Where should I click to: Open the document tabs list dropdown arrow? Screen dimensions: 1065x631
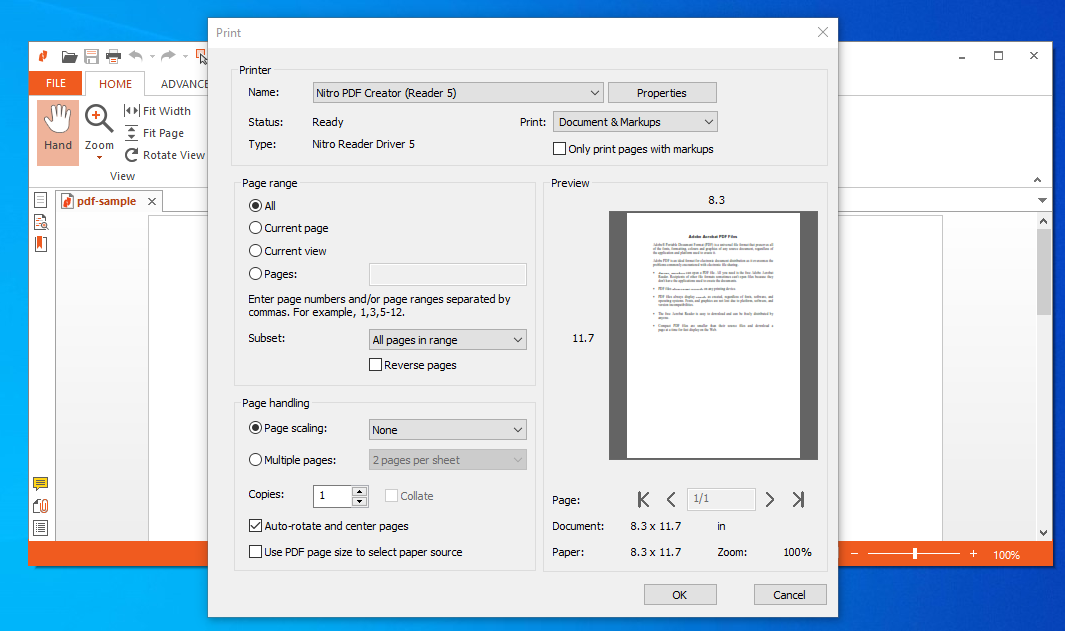(x=1042, y=200)
